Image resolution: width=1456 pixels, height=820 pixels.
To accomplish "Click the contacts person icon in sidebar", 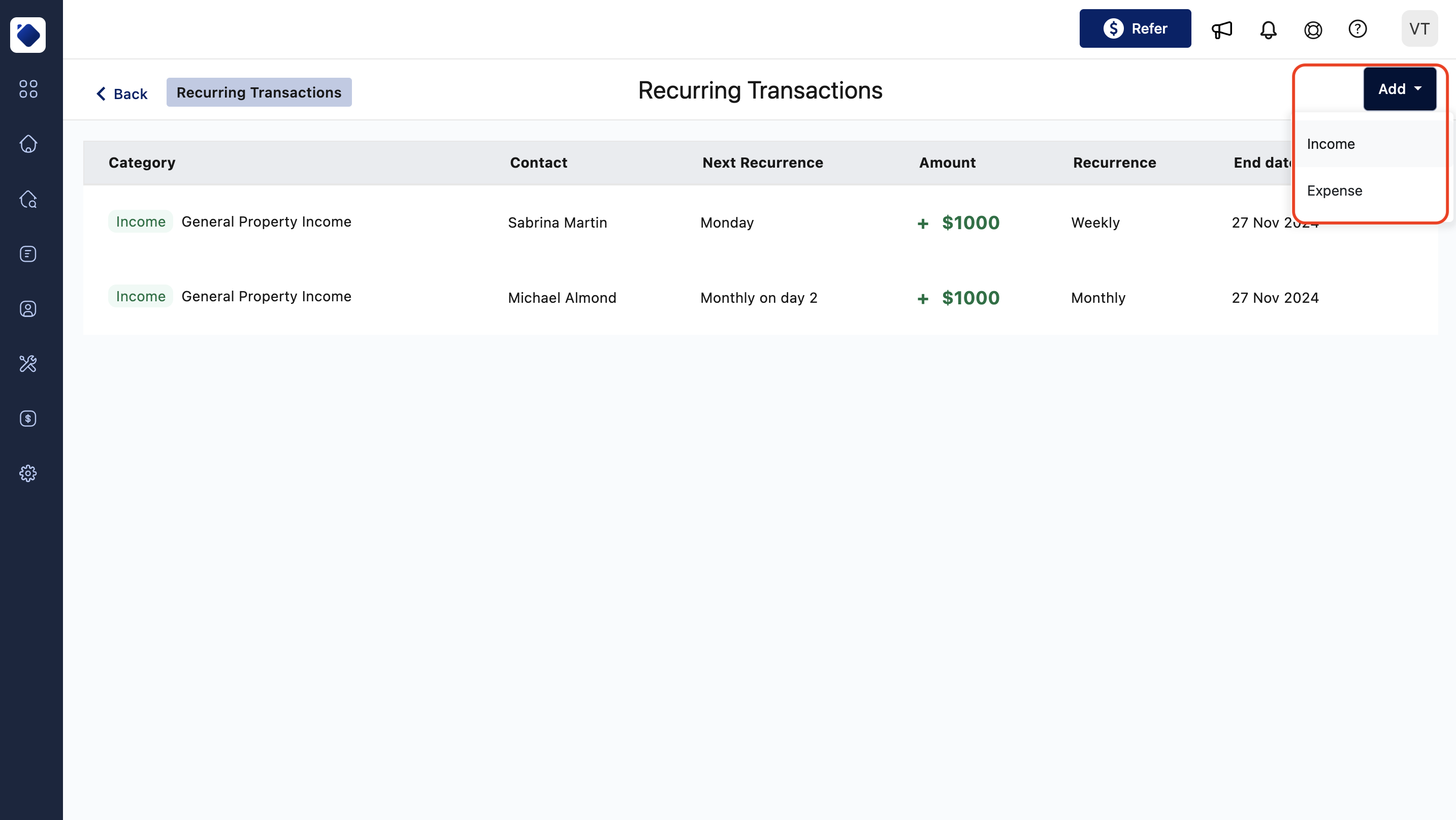I will 28,309.
